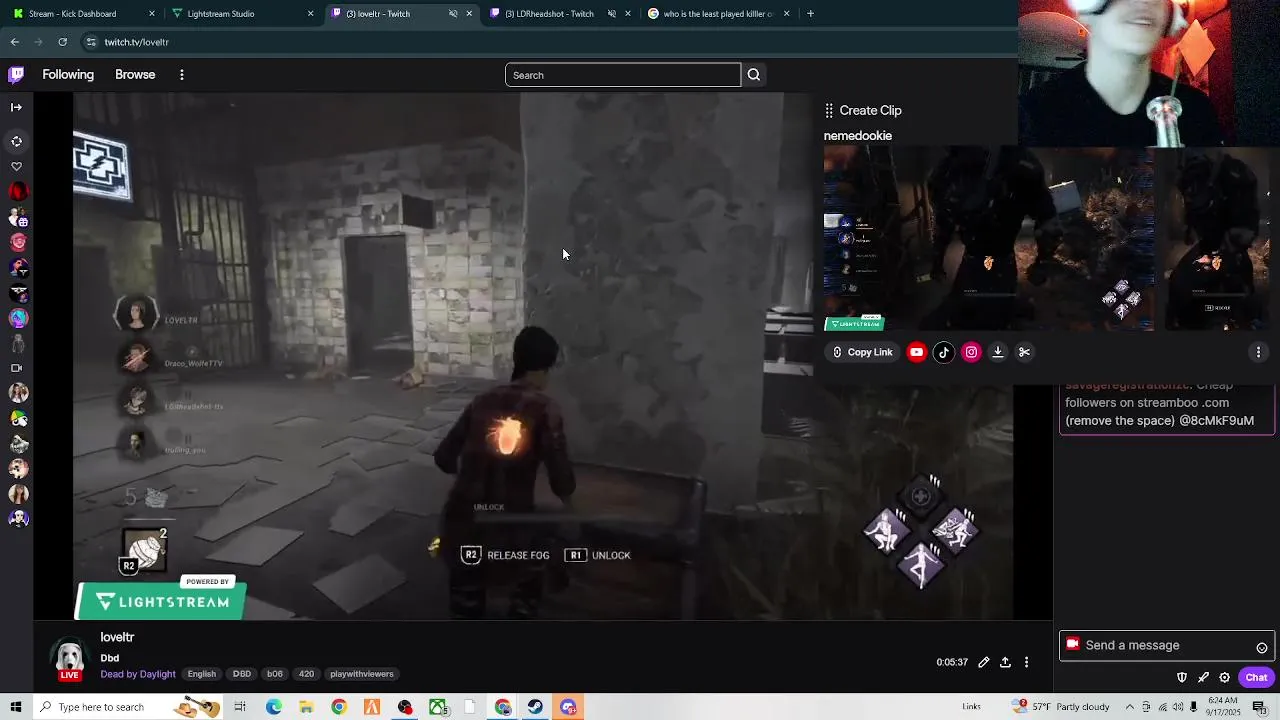Click the DBD tag
Viewport: 1280px width, 720px height.
[x=242, y=674]
